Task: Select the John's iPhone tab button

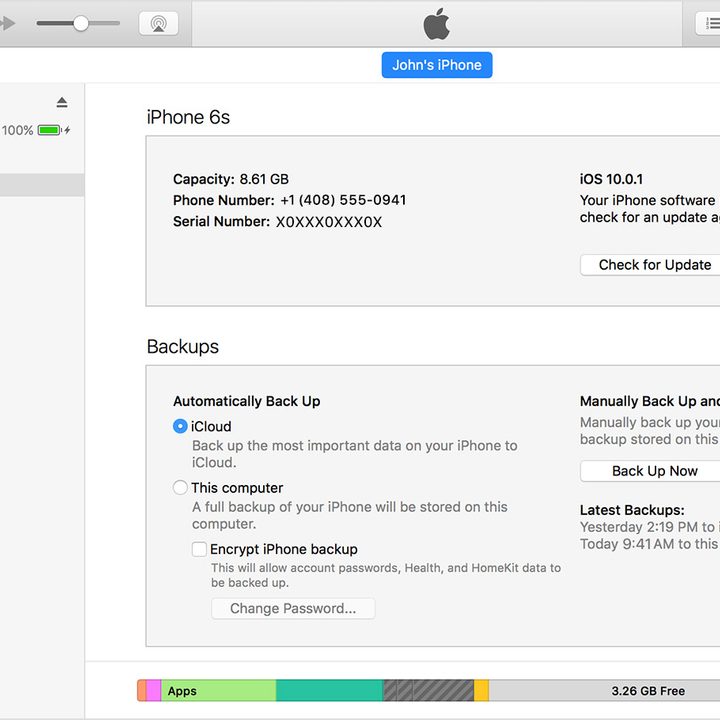Action: 437,65
